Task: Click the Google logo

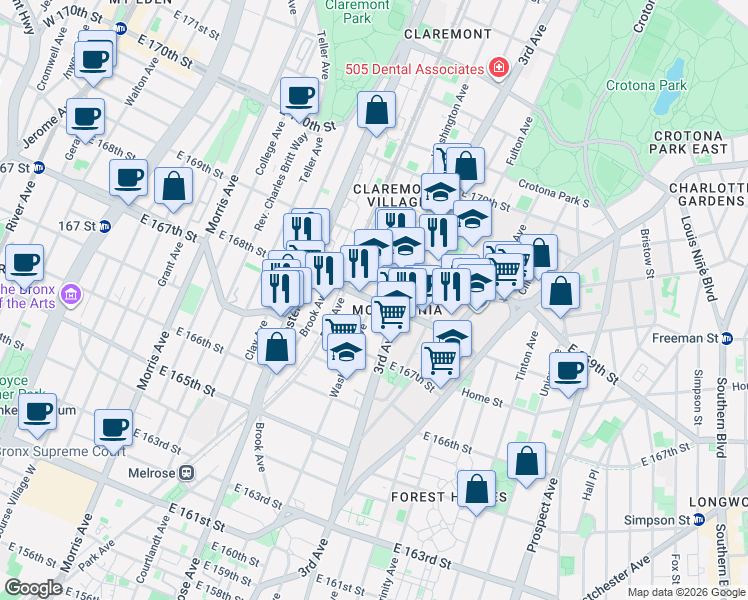Action: tap(33, 589)
